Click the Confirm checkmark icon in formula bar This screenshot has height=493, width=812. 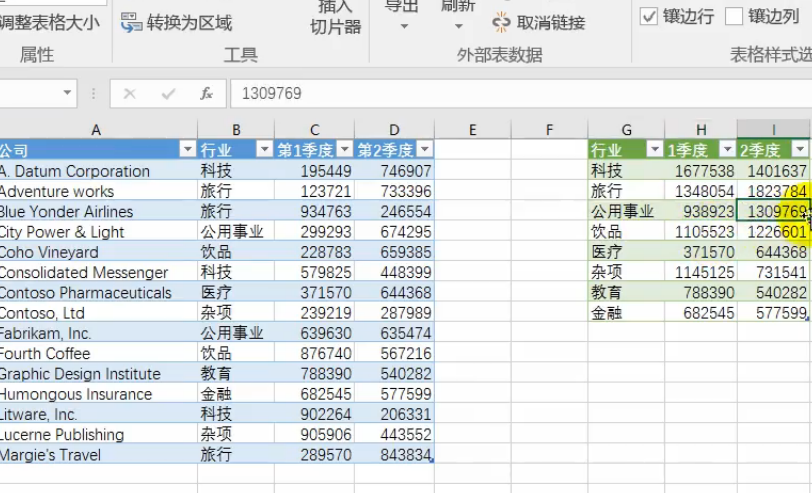pyautogui.click(x=168, y=94)
